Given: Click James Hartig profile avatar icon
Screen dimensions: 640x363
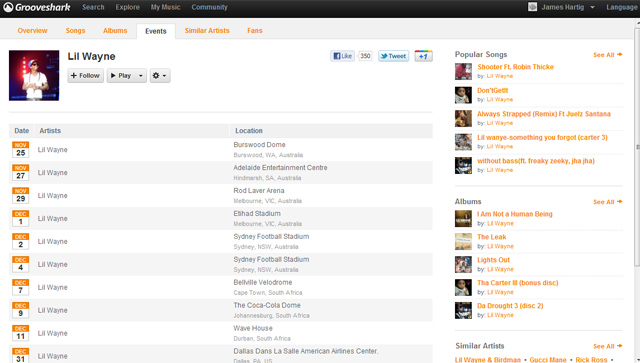Looking at the screenshot, I should tap(532, 7).
